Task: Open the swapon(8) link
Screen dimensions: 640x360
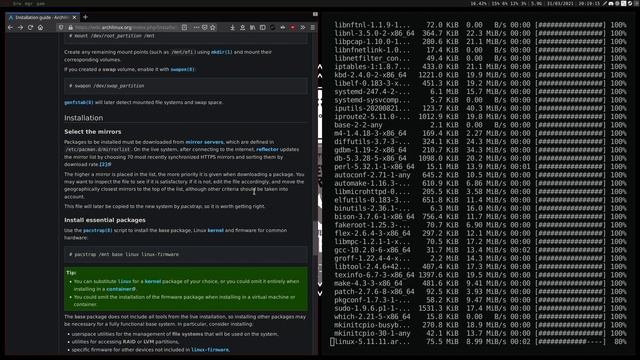Action: point(182,69)
